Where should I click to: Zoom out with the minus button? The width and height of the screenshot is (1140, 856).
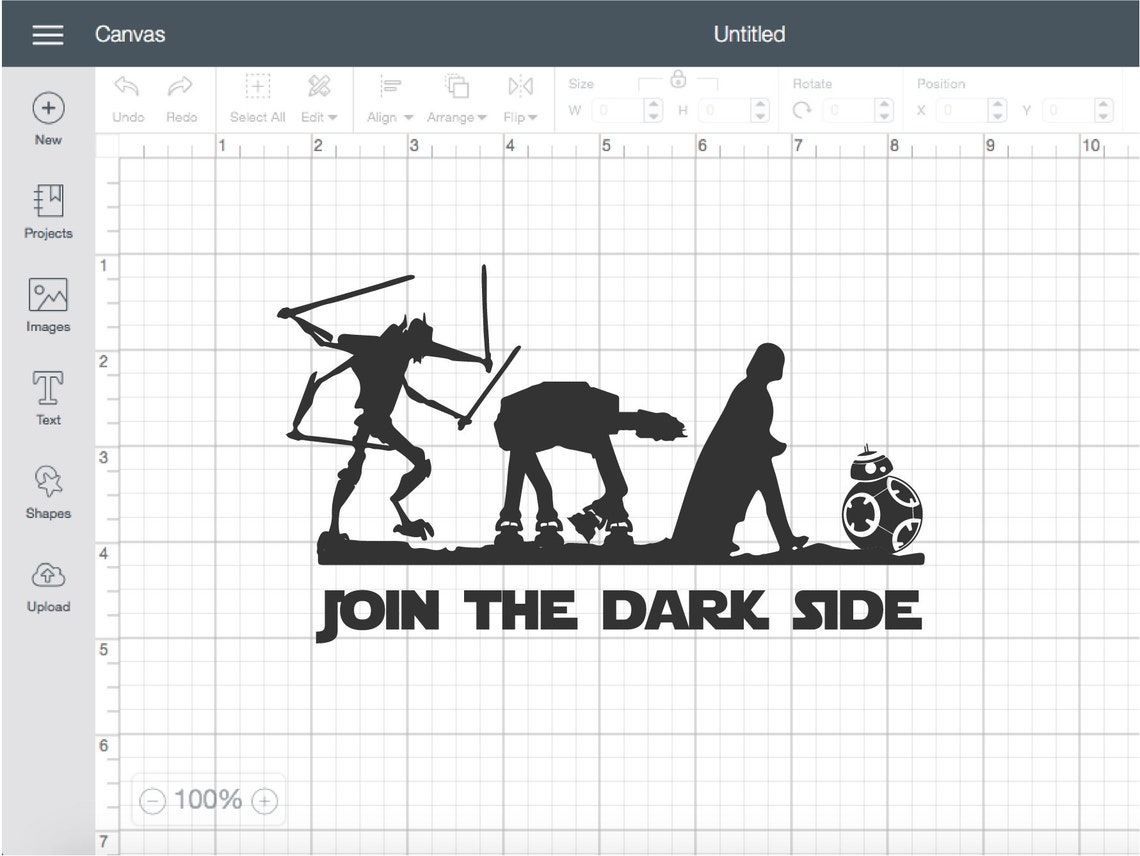click(x=152, y=800)
